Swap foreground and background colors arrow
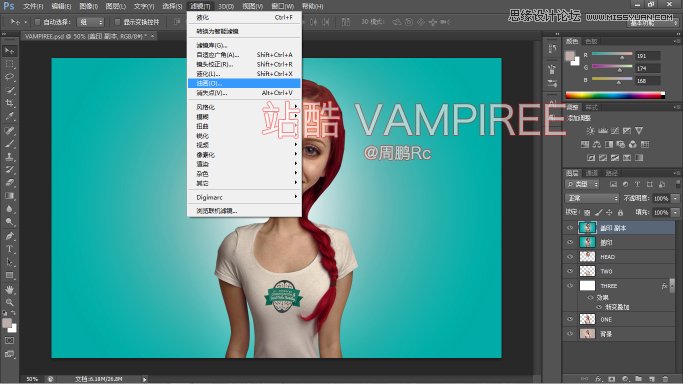Screen dimensions: 683x384 coord(14,313)
